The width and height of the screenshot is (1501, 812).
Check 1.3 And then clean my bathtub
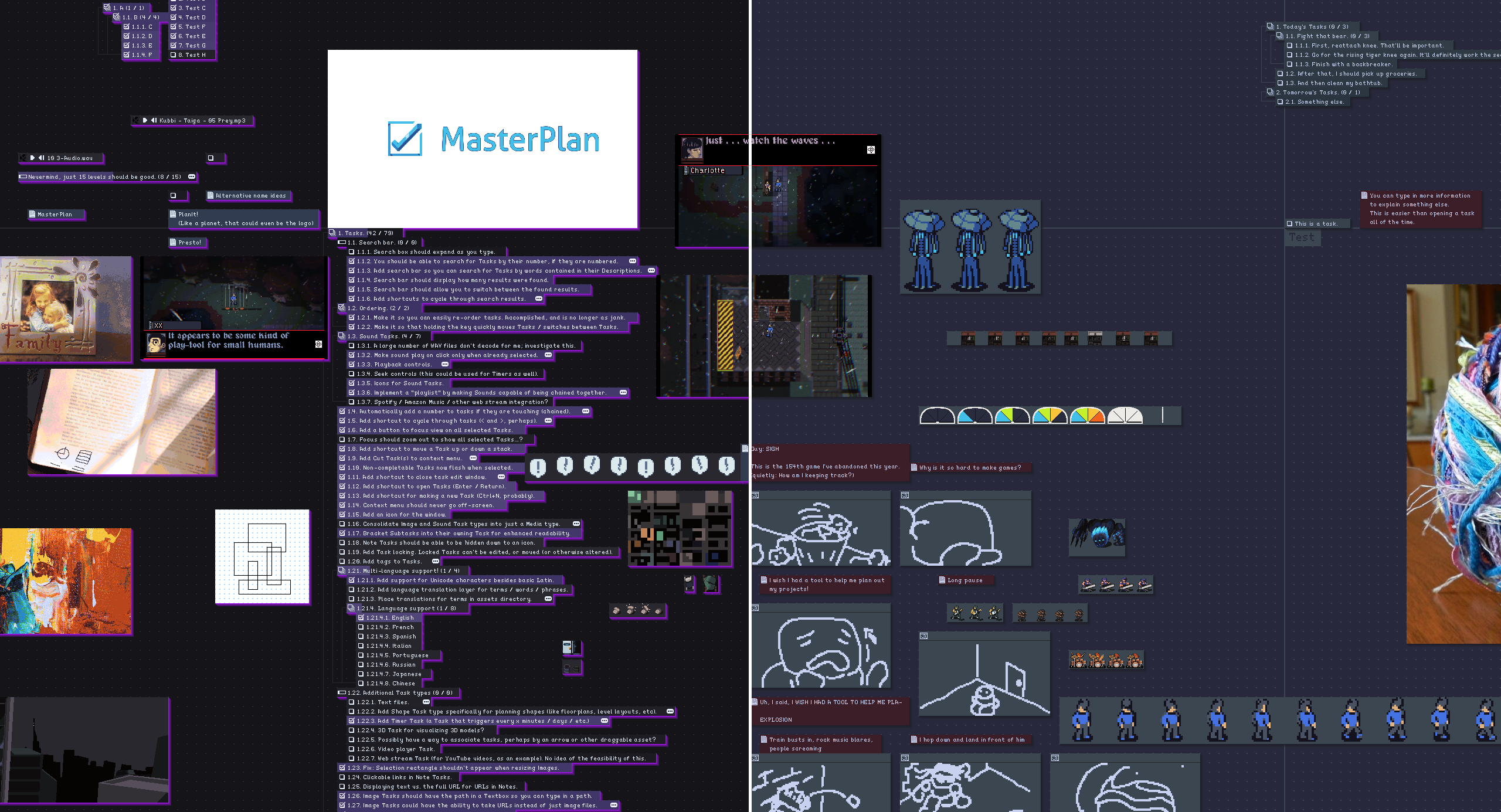coord(1280,83)
